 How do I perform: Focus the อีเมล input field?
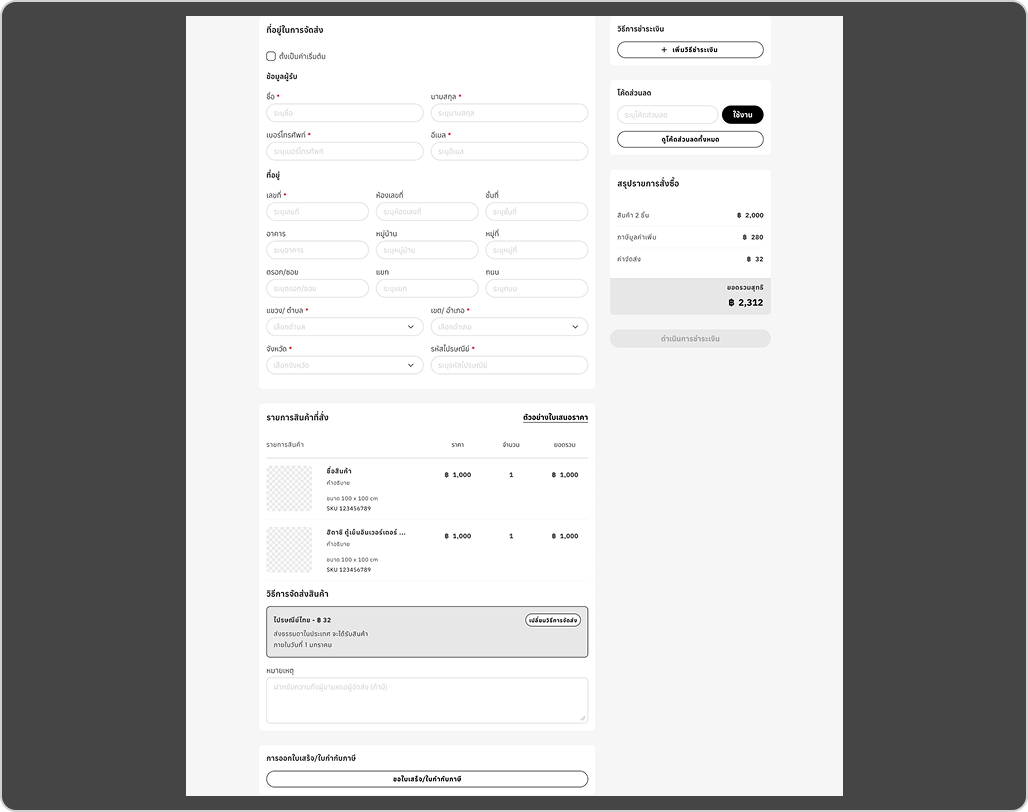(508, 152)
